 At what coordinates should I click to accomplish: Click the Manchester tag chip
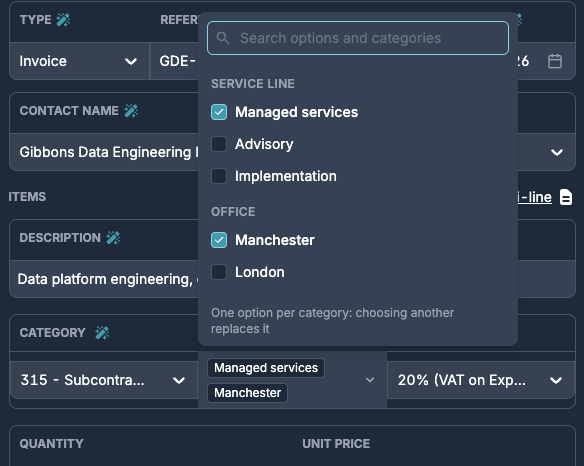tap(247, 393)
